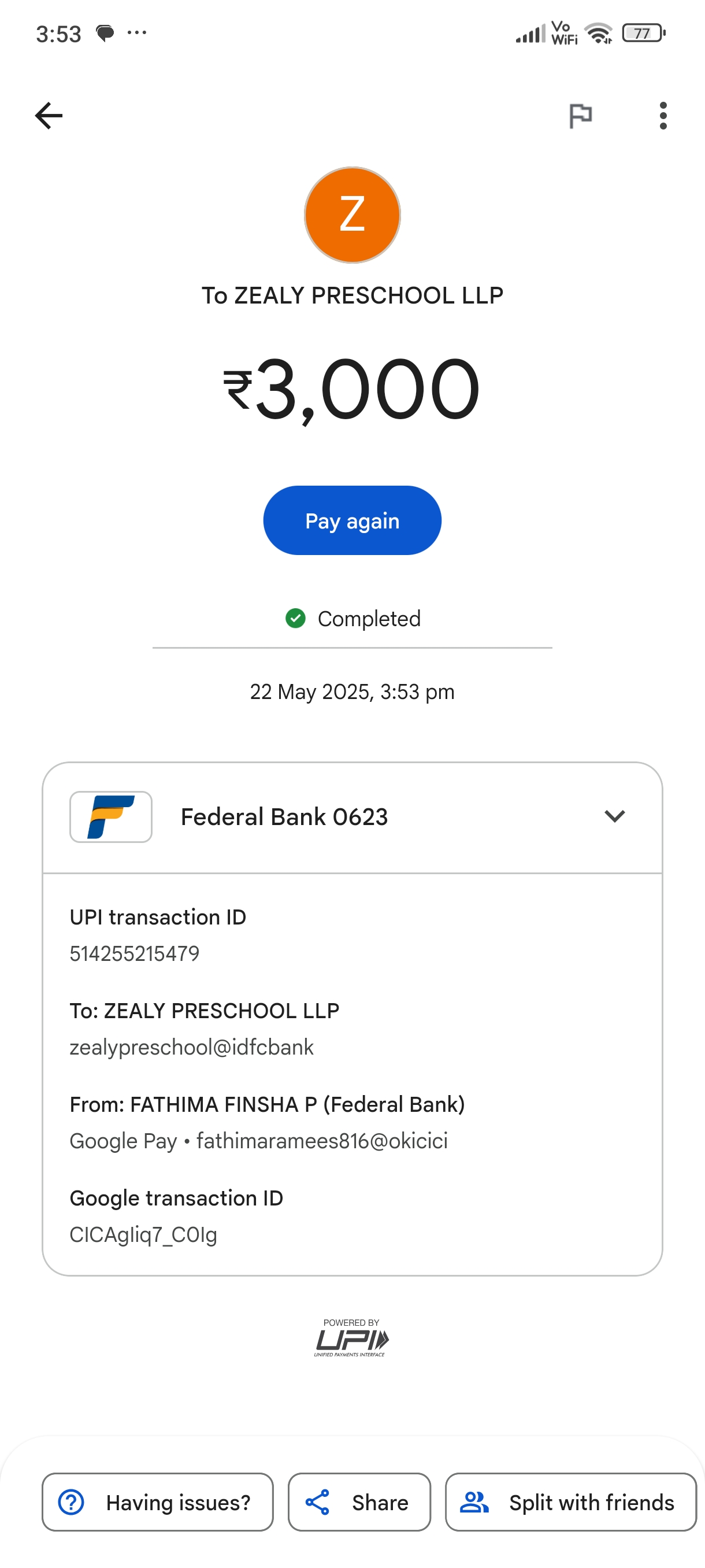Select the Federal Bank 0623 account row
705x1568 pixels.
284,817
